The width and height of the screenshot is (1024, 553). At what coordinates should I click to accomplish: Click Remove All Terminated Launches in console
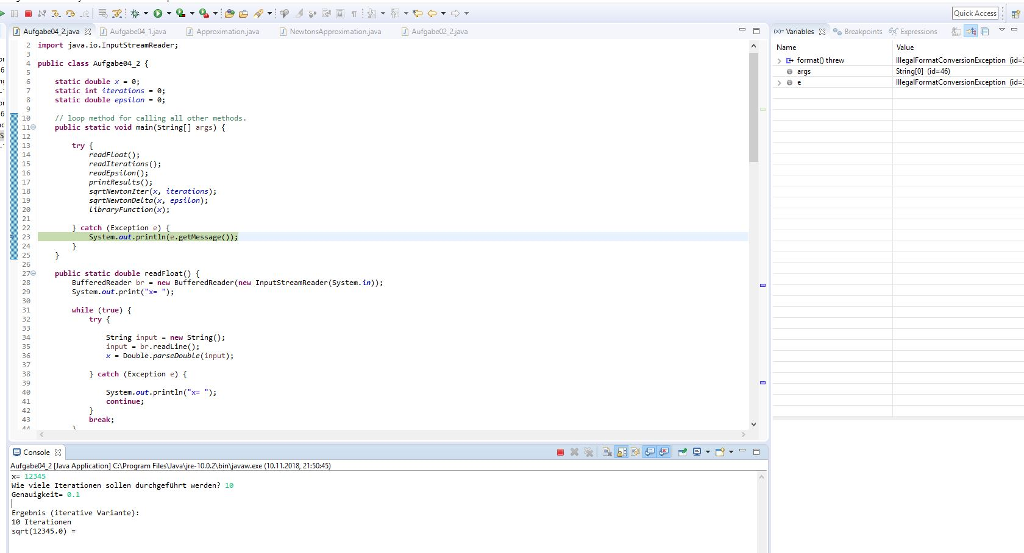coord(588,452)
